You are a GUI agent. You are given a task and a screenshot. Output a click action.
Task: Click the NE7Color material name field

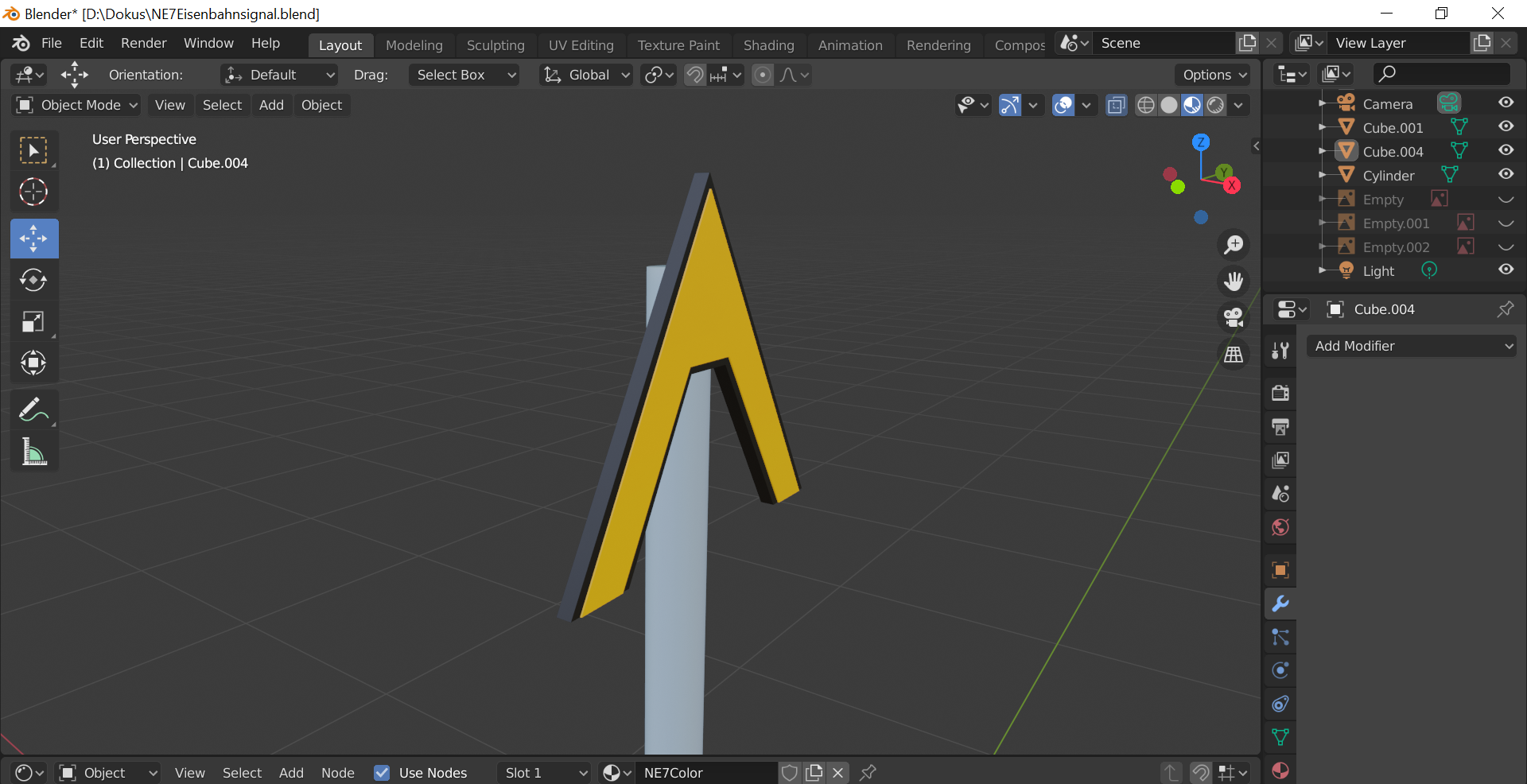coord(706,773)
